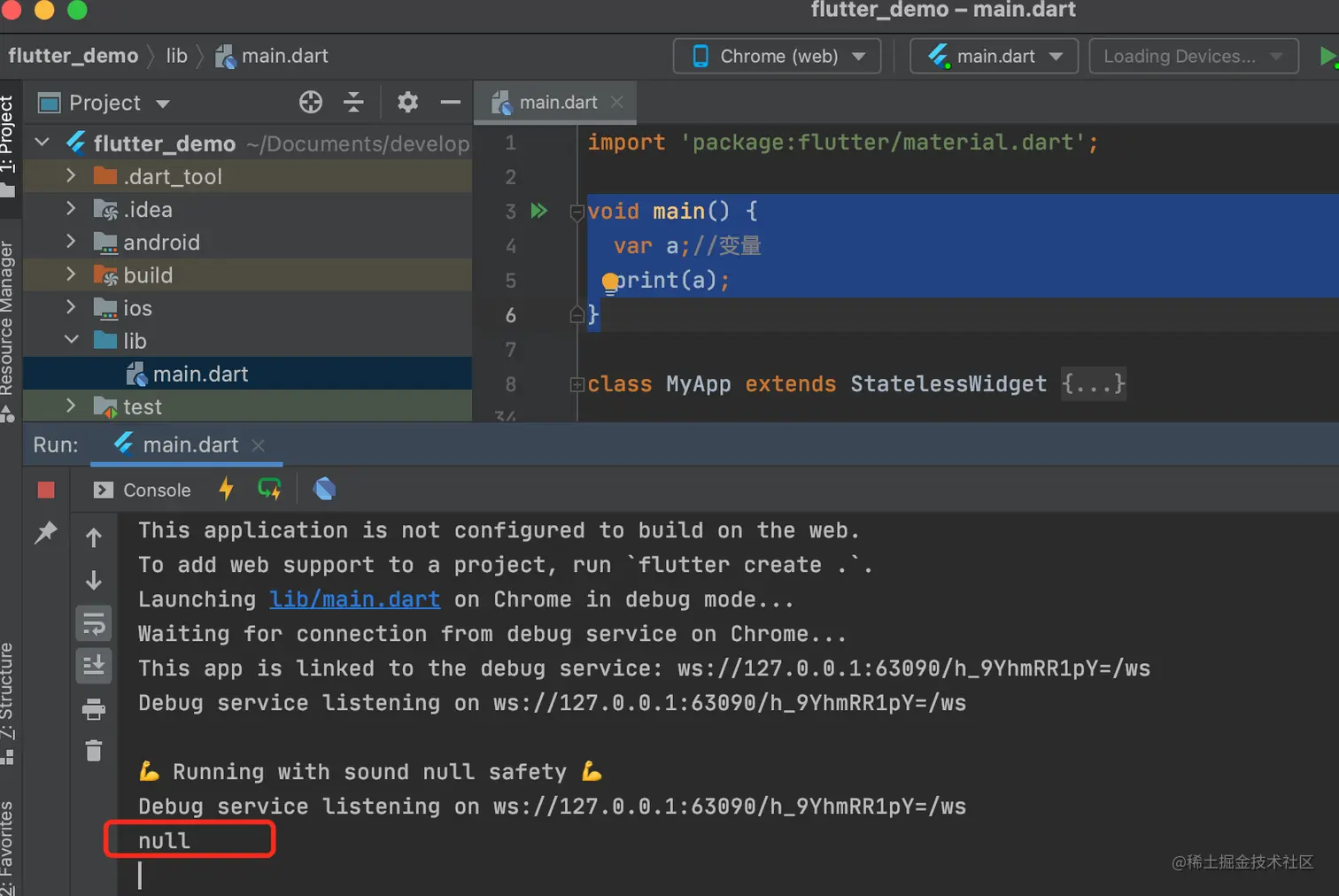
Task: Trigger Flutter hot restart icon
Action: (x=269, y=489)
